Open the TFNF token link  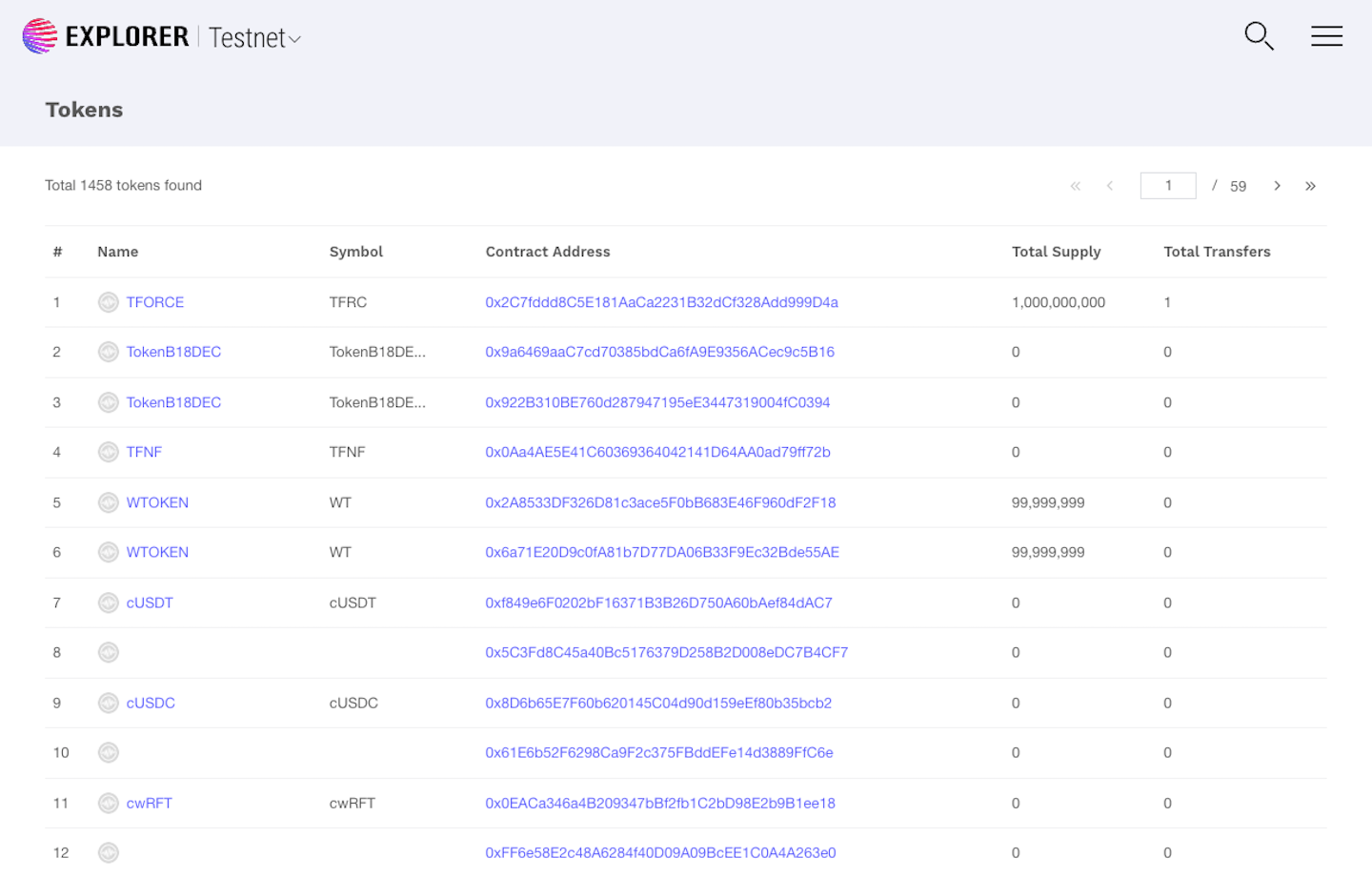coord(144,452)
